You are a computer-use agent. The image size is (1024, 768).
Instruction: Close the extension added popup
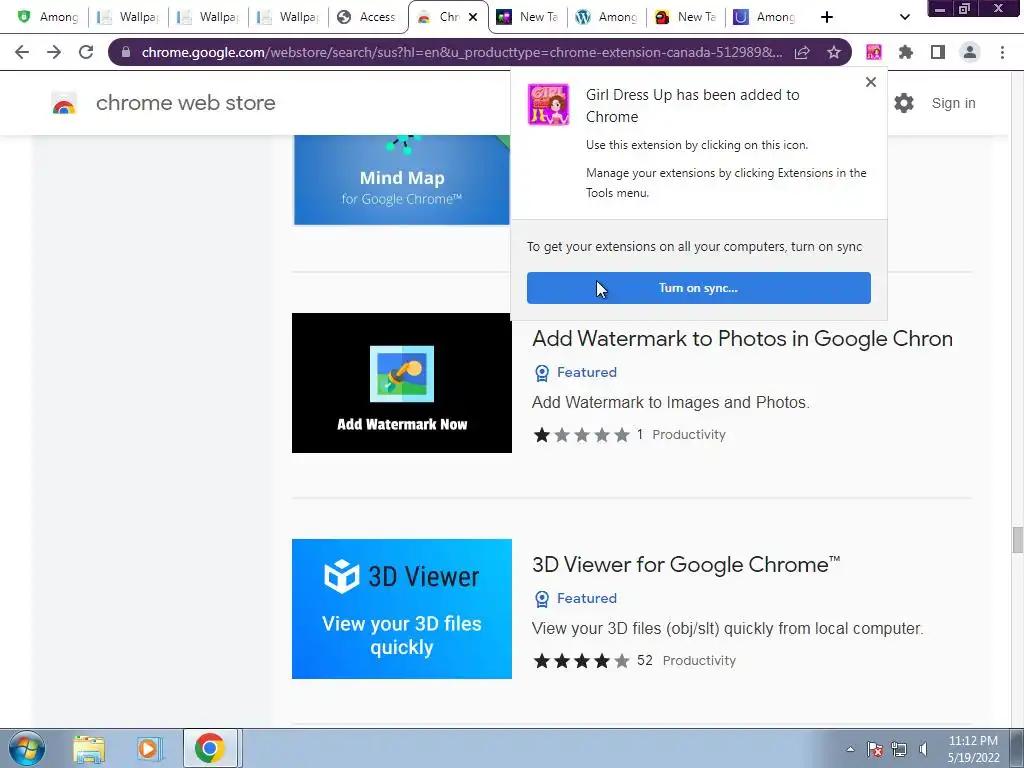(871, 82)
